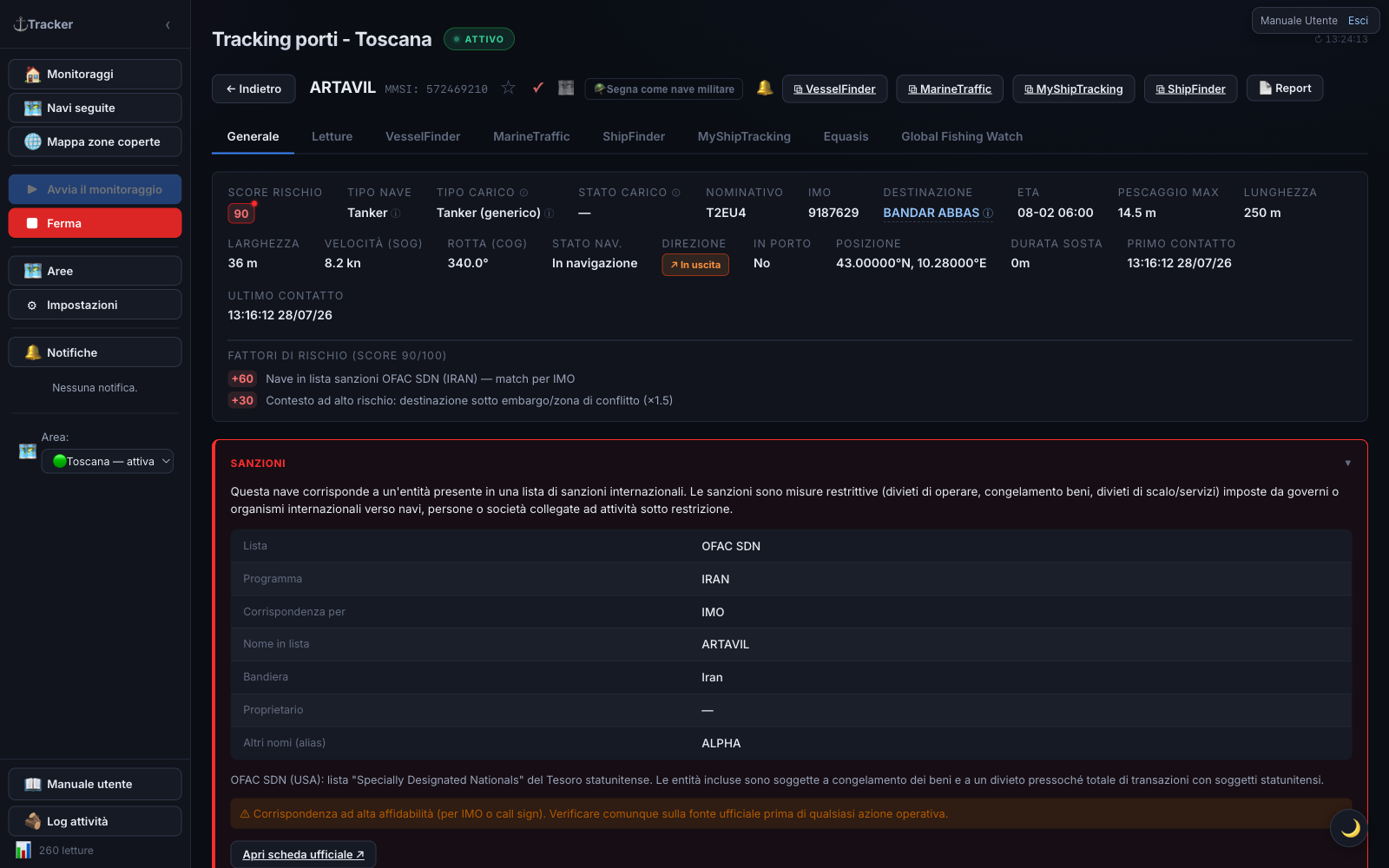Screen dimensions: 1389x868
Task: Open Log attività in the sidebar
Action: (x=95, y=821)
